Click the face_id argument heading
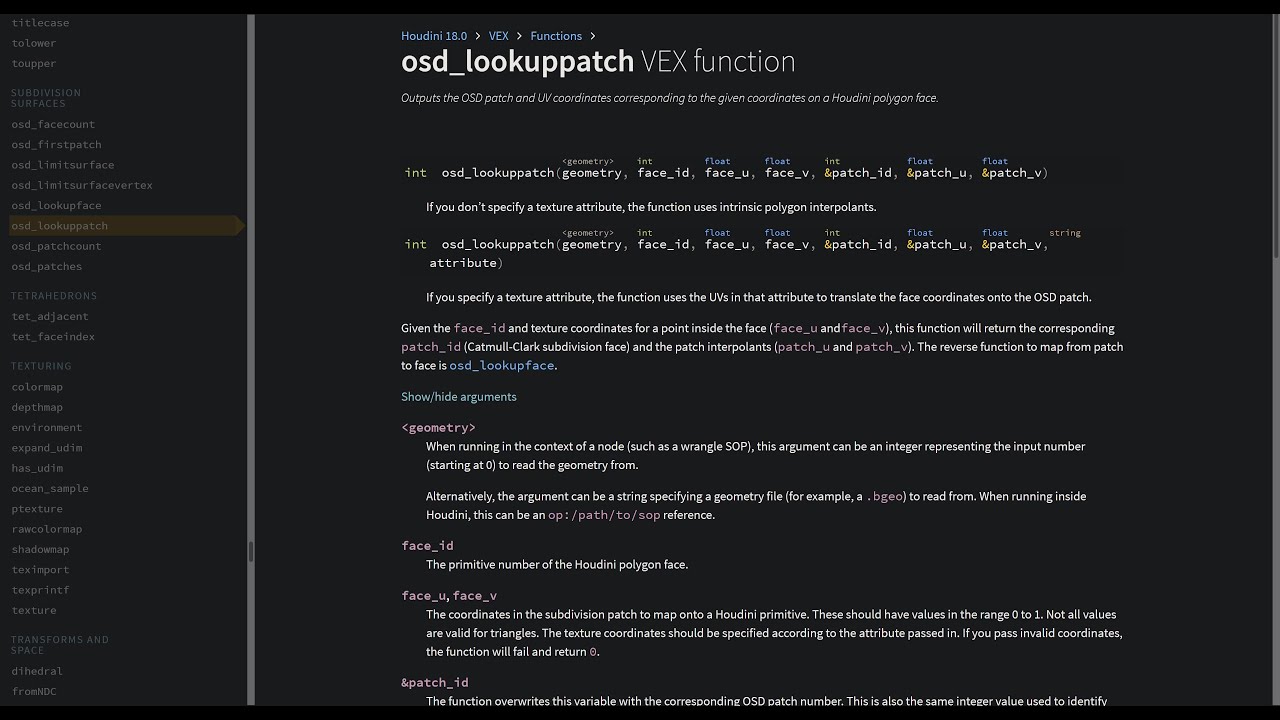Image resolution: width=1280 pixels, height=720 pixels. [x=427, y=546]
